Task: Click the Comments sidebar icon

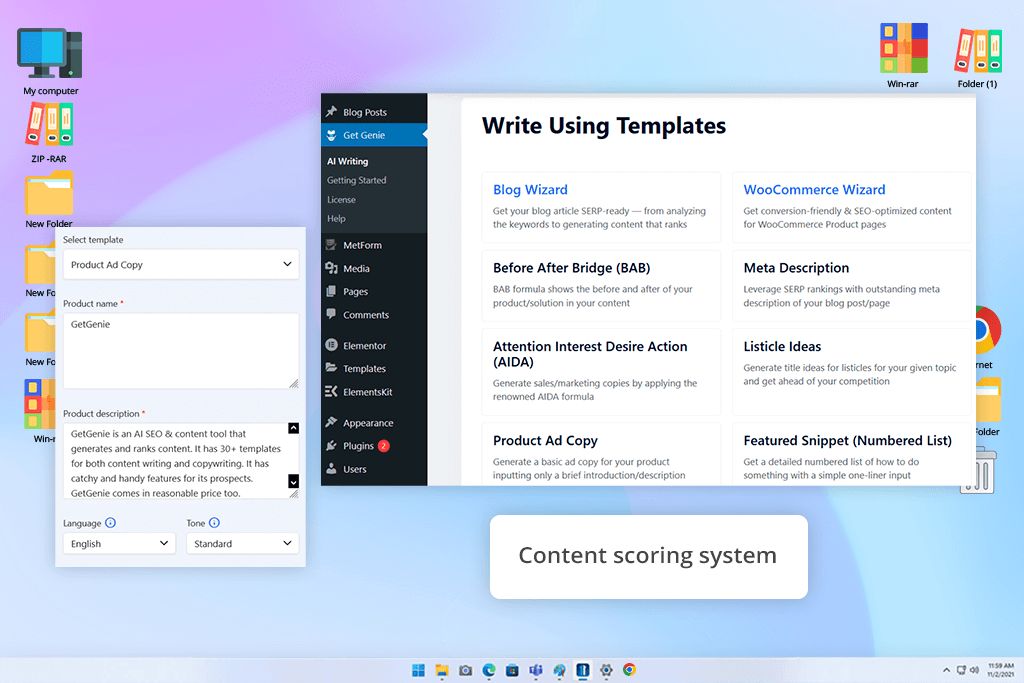Action: pos(332,314)
